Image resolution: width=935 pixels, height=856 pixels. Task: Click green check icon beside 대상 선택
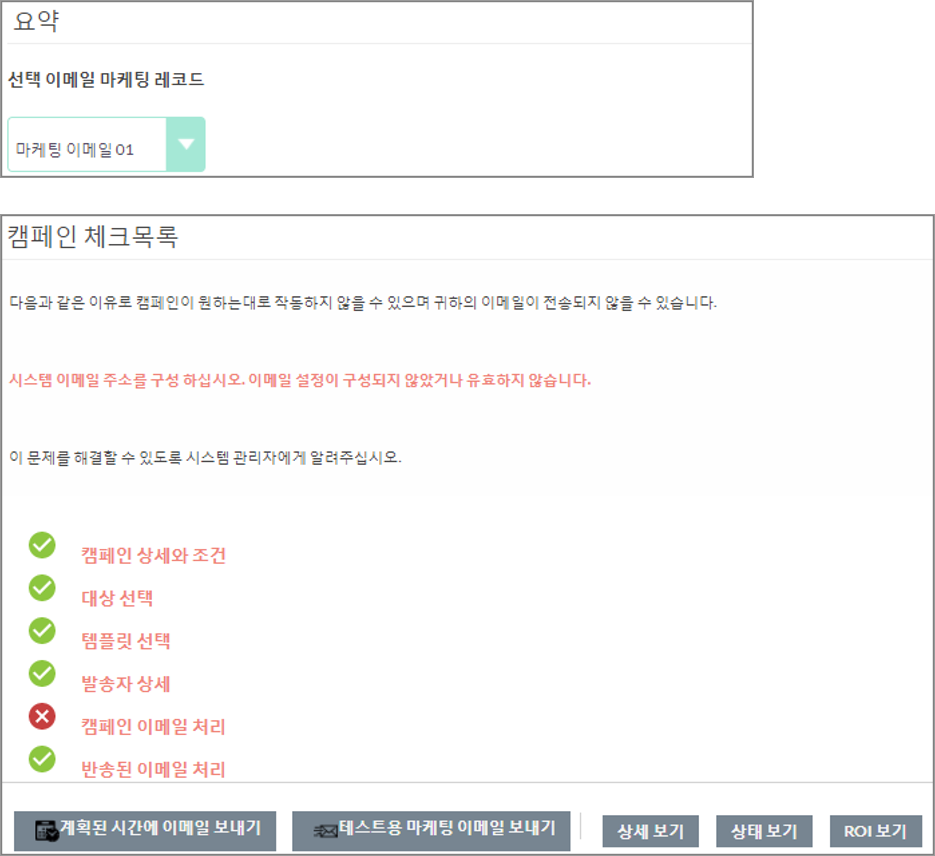tap(42, 588)
